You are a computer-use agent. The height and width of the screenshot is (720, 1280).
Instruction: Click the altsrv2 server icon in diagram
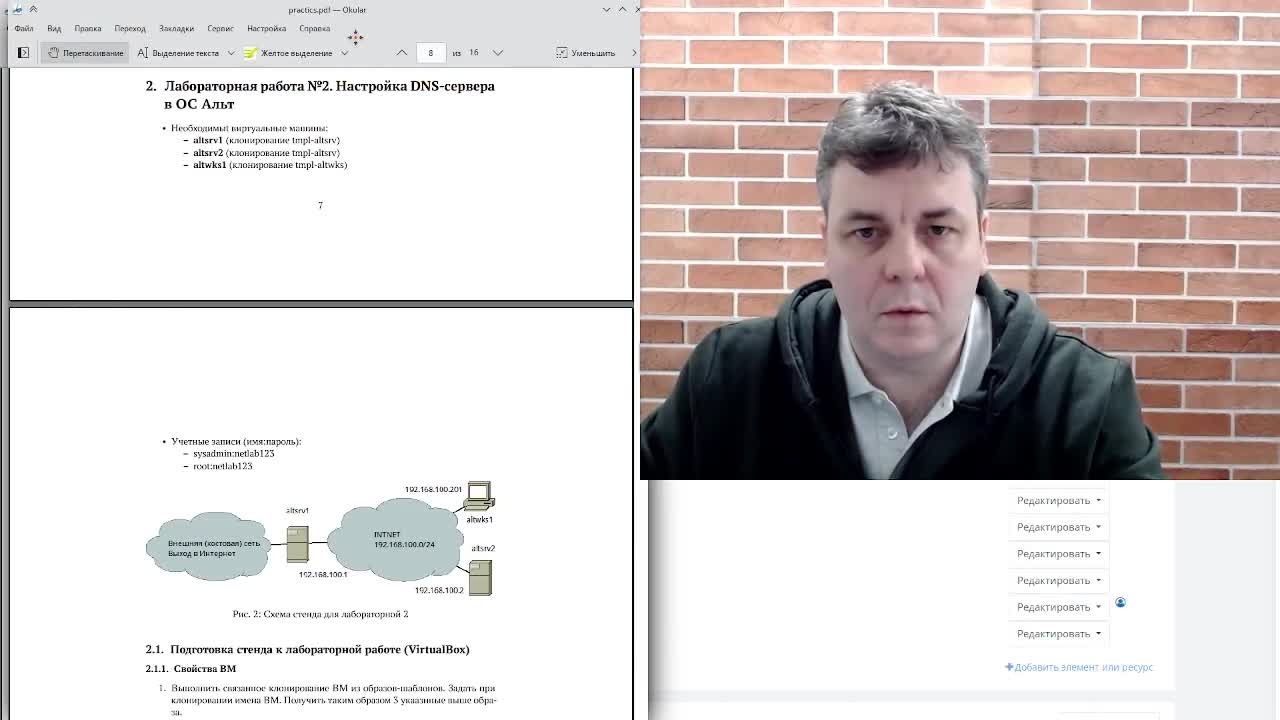pyautogui.click(x=480, y=578)
